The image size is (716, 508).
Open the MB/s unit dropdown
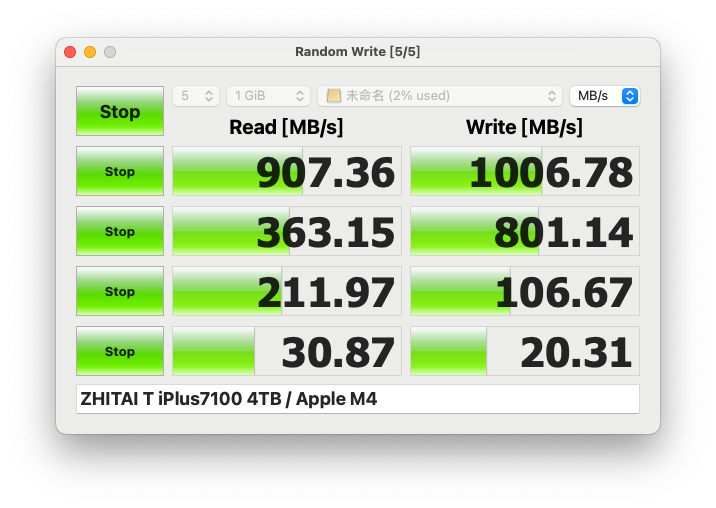605,96
